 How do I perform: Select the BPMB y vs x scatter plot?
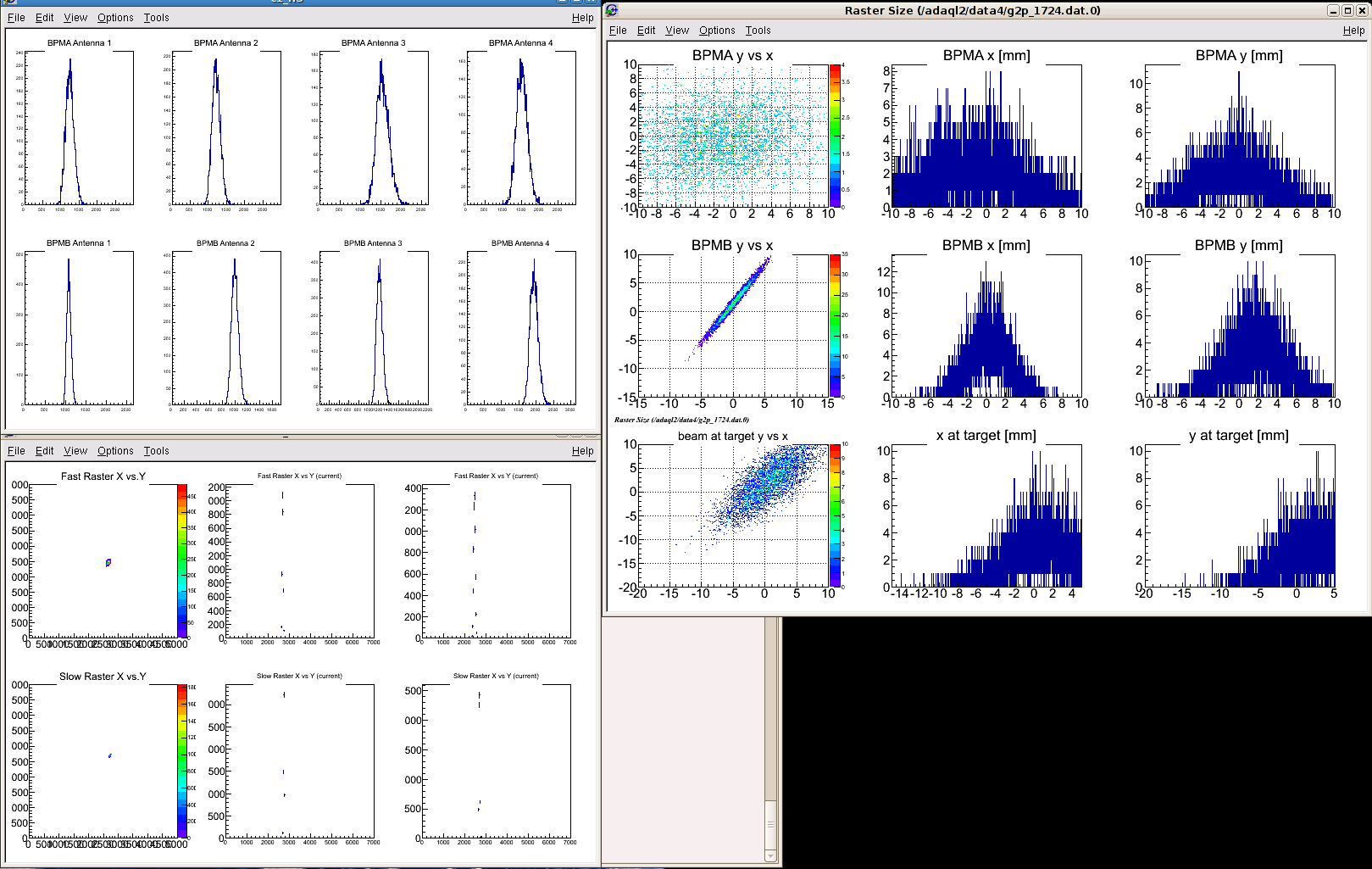tap(733, 326)
